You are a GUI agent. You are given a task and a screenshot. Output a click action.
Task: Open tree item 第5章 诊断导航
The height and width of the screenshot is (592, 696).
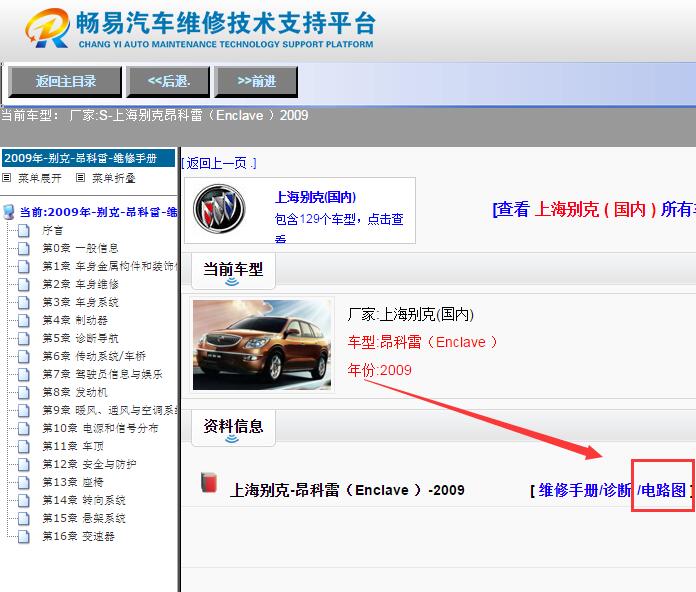[80, 338]
